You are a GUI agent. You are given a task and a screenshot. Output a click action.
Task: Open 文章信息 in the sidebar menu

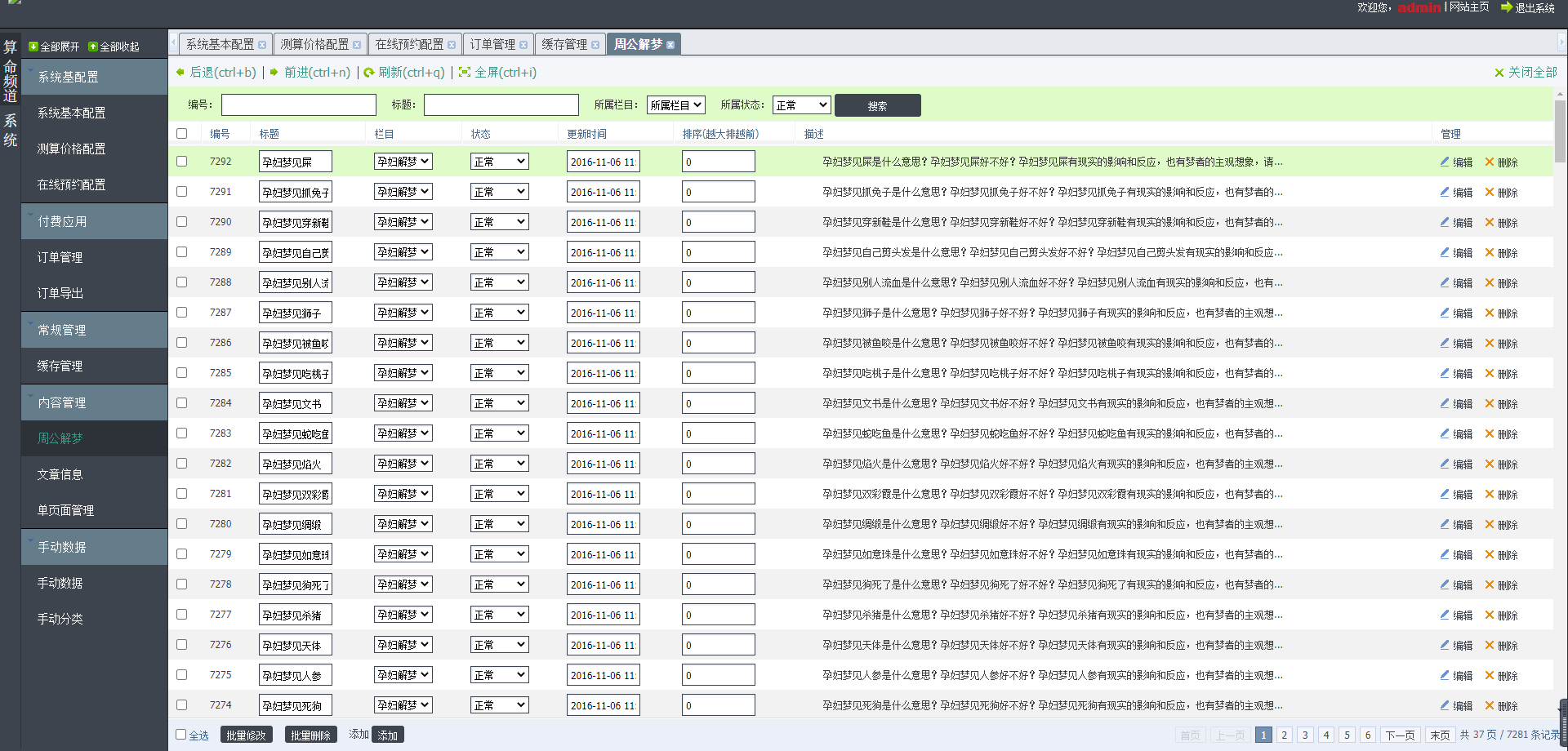click(60, 474)
